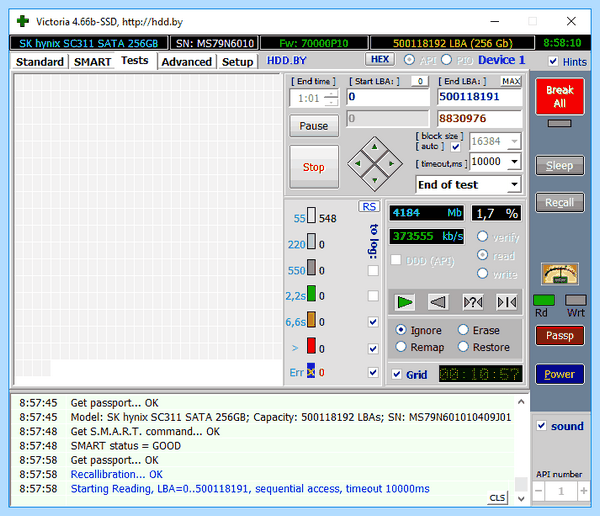Expand the End of test dropdown
The height and width of the screenshot is (516, 600).
514,185
